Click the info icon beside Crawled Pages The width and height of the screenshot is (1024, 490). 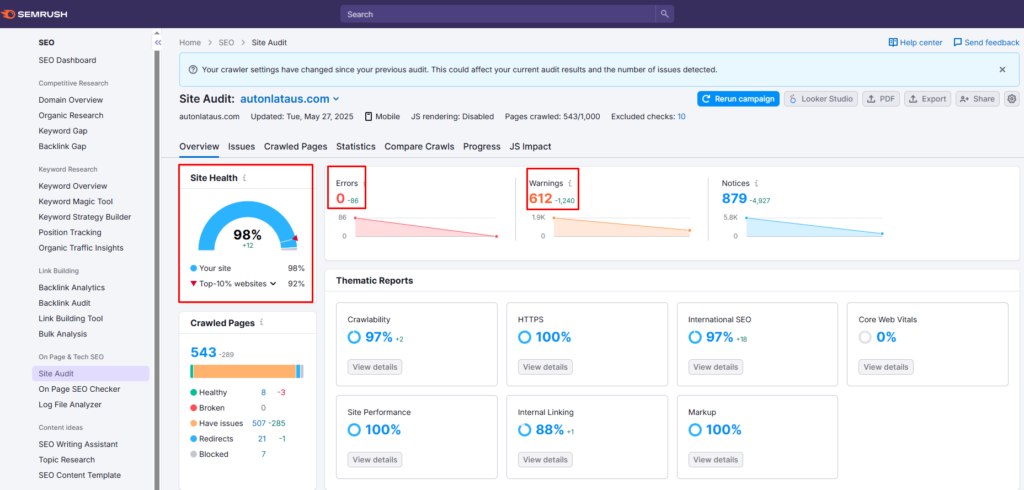[x=262, y=323]
